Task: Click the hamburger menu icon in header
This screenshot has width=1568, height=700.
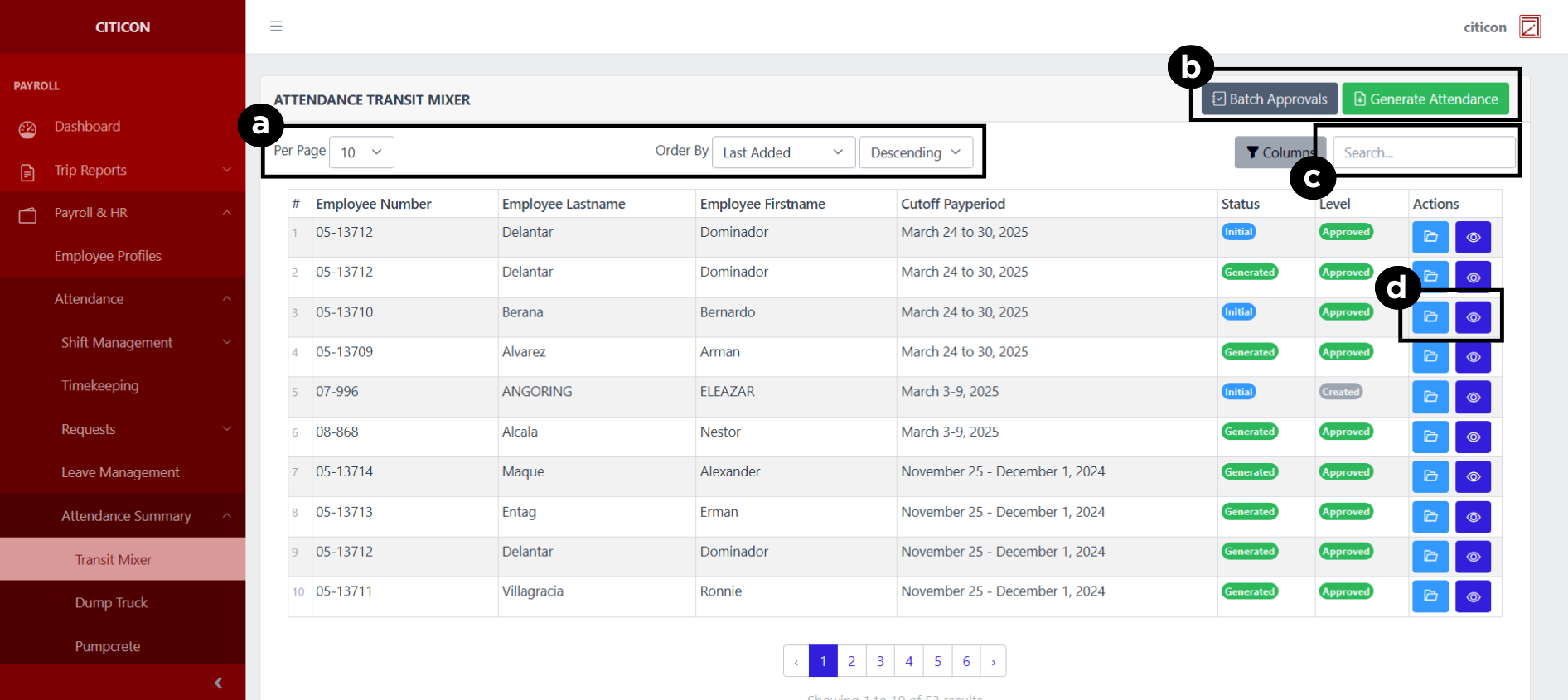Action: pos(276,27)
